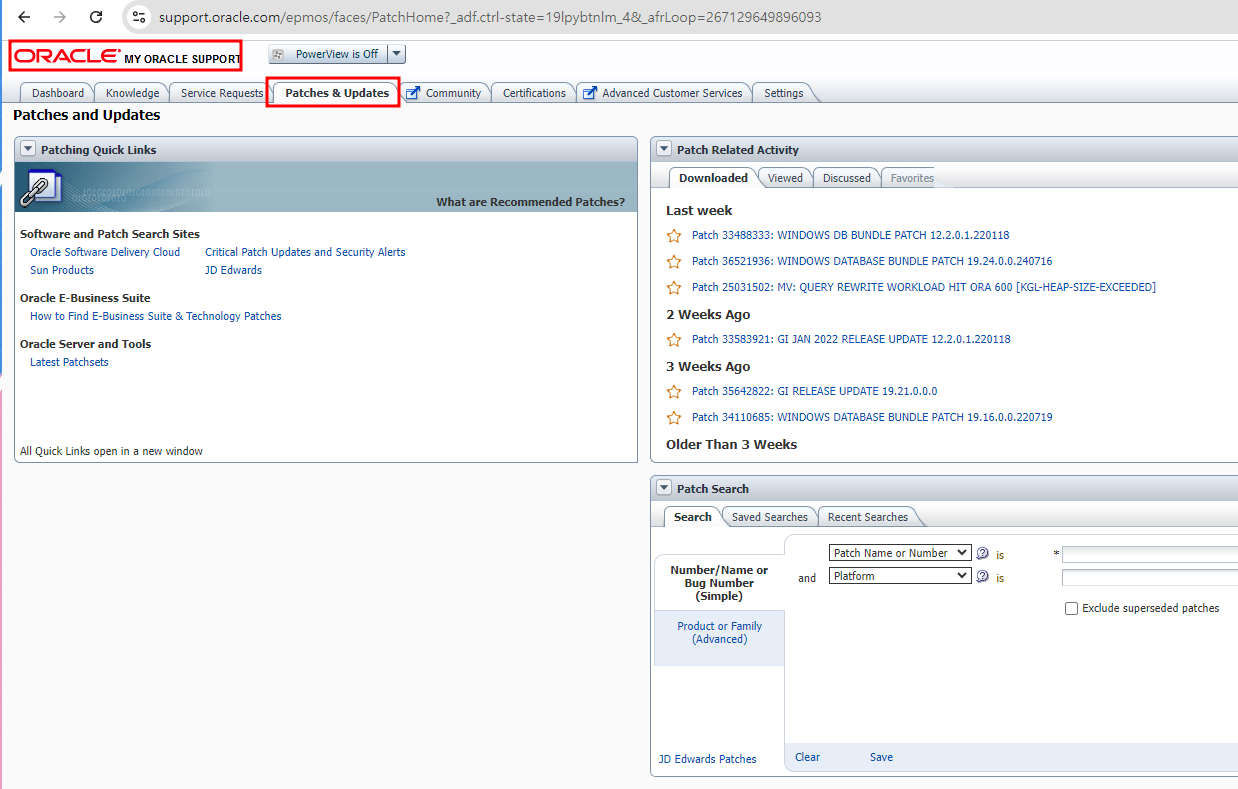The width and height of the screenshot is (1238, 789).
Task: Click help icon beside Patch Name or Number
Action: coord(982,553)
